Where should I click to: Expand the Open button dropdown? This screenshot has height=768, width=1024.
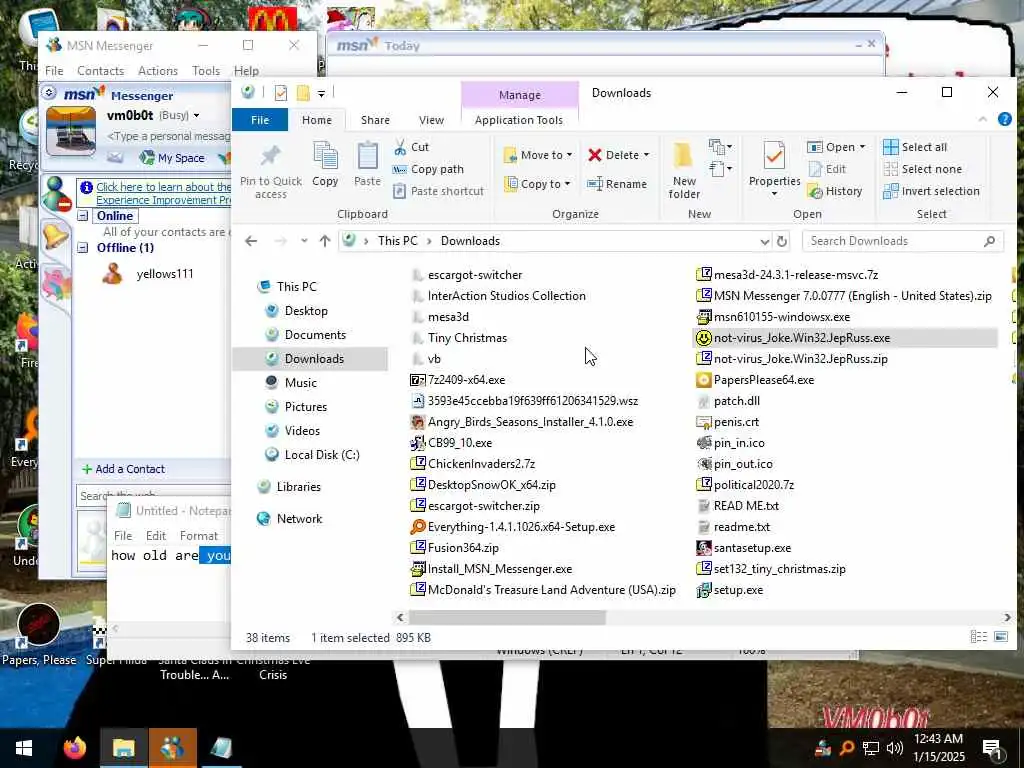click(863, 147)
